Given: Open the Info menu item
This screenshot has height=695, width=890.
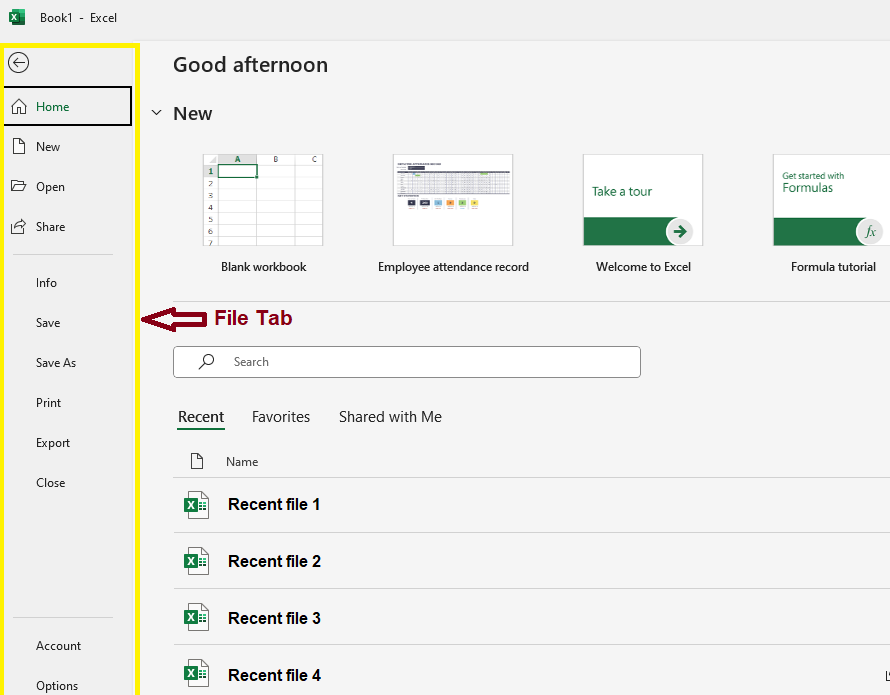Looking at the screenshot, I should [46, 283].
